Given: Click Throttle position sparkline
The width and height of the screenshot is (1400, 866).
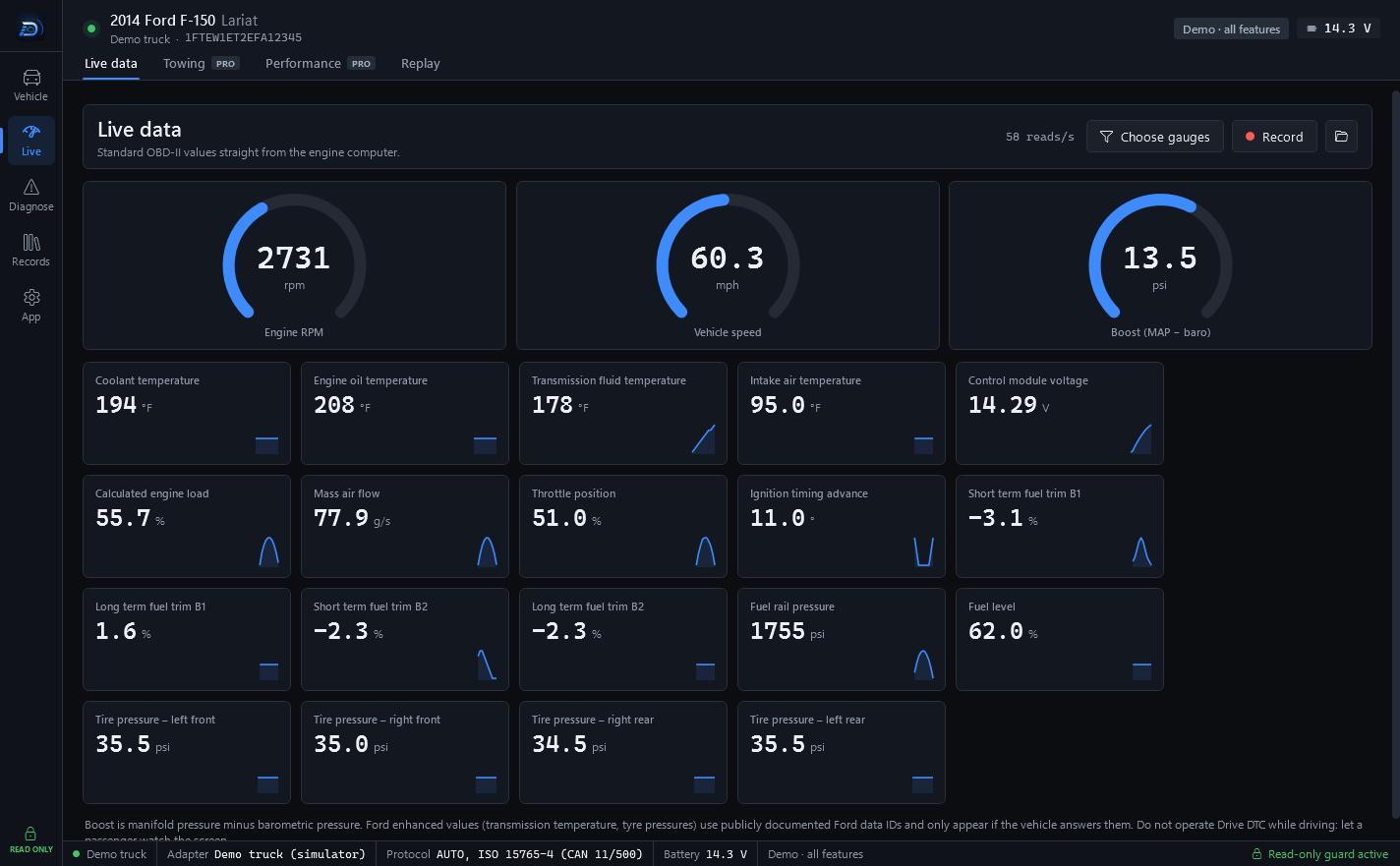Looking at the screenshot, I should click(x=705, y=551).
